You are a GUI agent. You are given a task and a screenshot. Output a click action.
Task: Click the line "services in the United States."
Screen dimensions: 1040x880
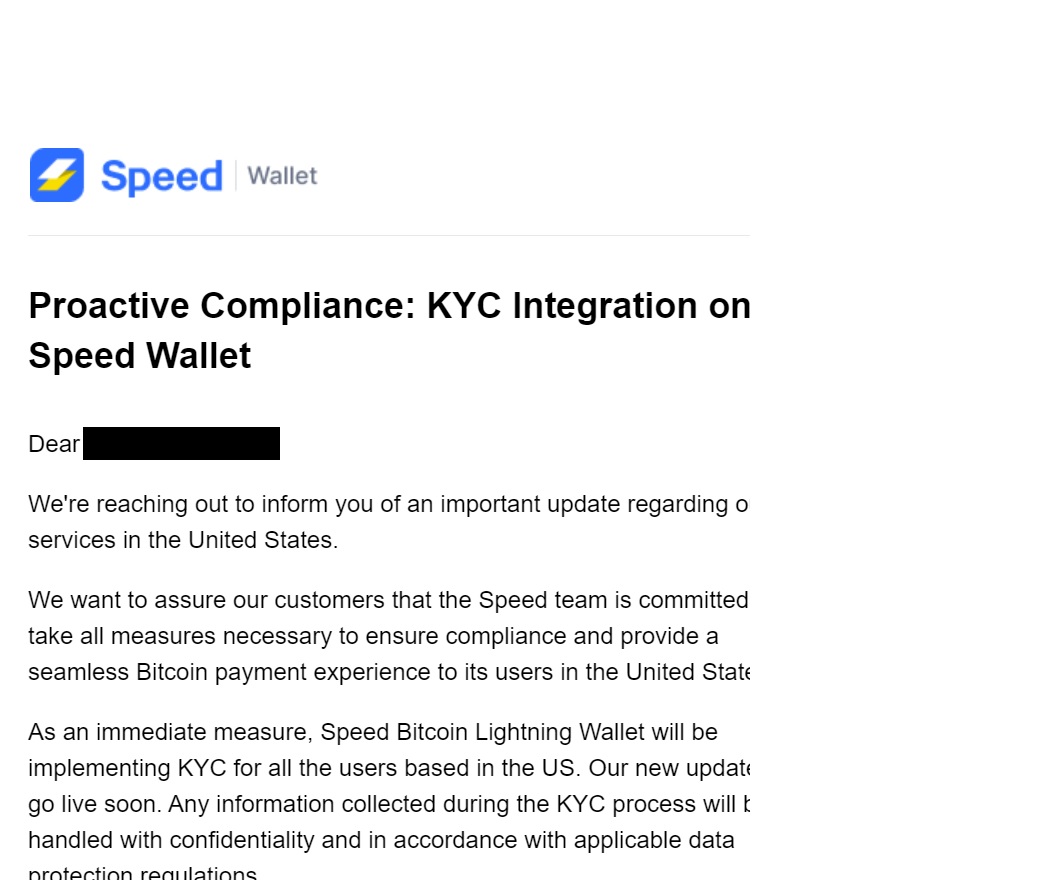click(183, 540)
